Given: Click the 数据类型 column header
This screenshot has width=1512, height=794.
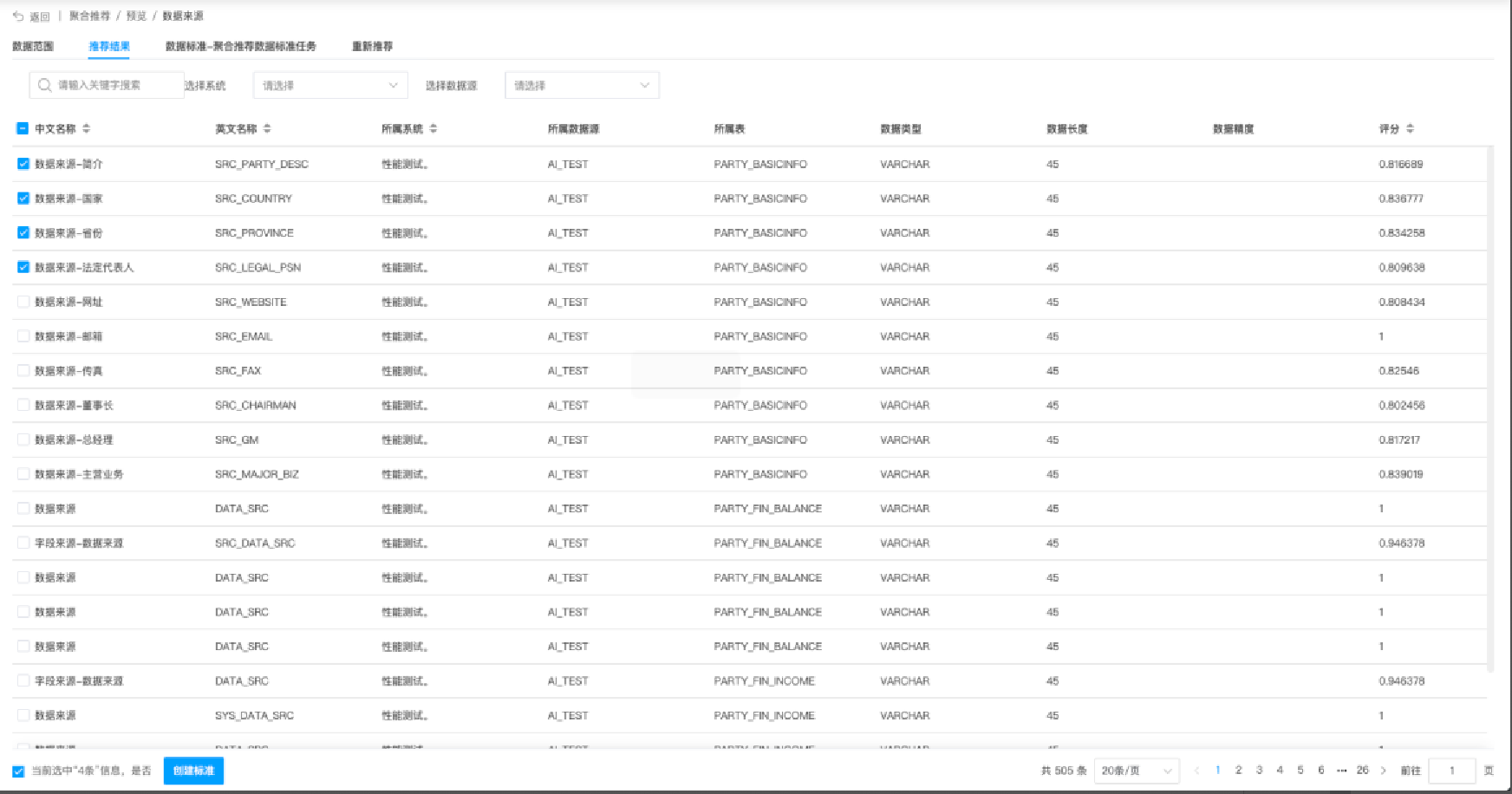Looking at the screenshot, I should pos(901,128).
